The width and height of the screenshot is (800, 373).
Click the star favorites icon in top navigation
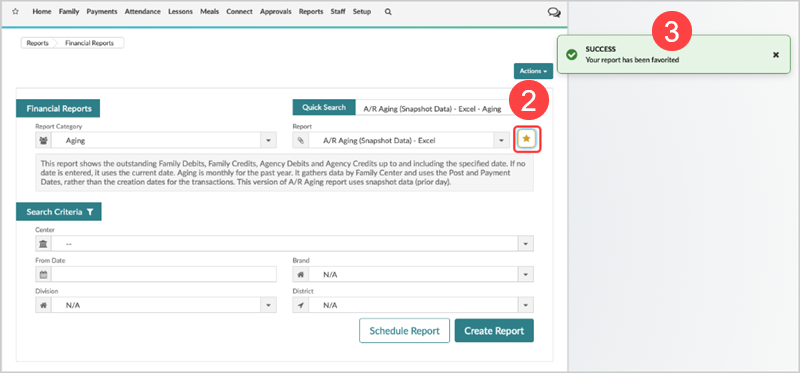click(16, 11)
